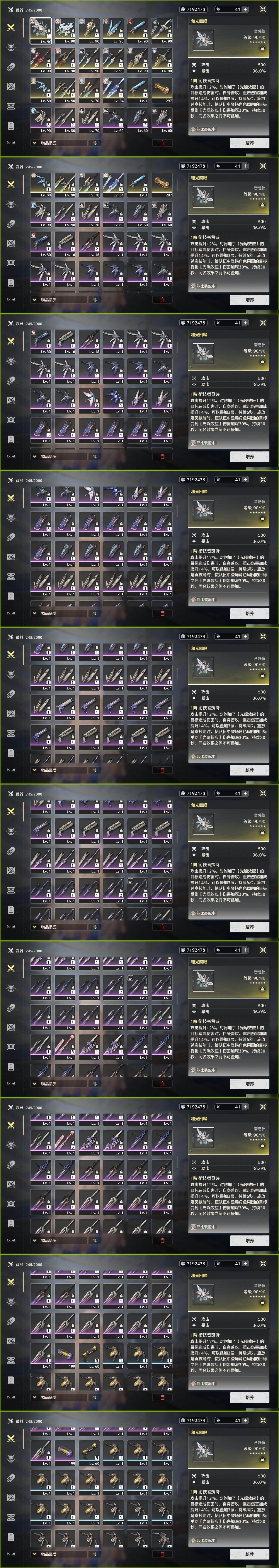
Task: Open the quest items category icon in topmost sidebar
Action: 11,125
